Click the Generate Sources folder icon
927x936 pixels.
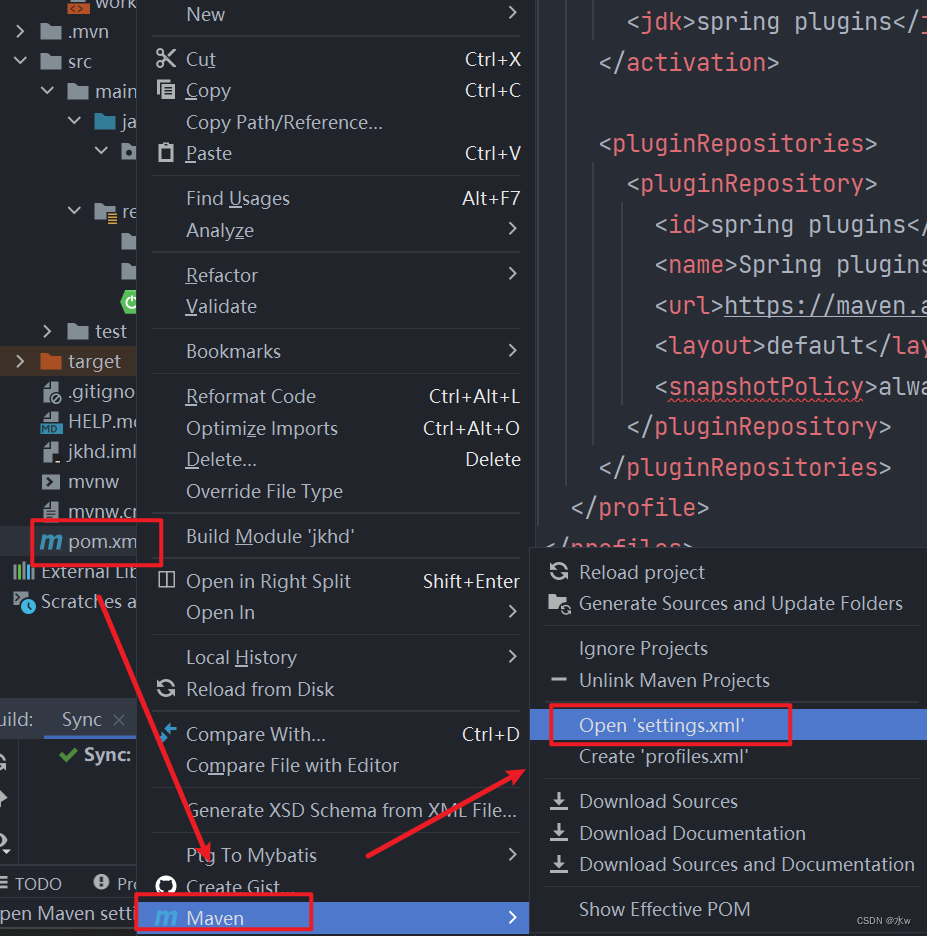tap(560, 604)
